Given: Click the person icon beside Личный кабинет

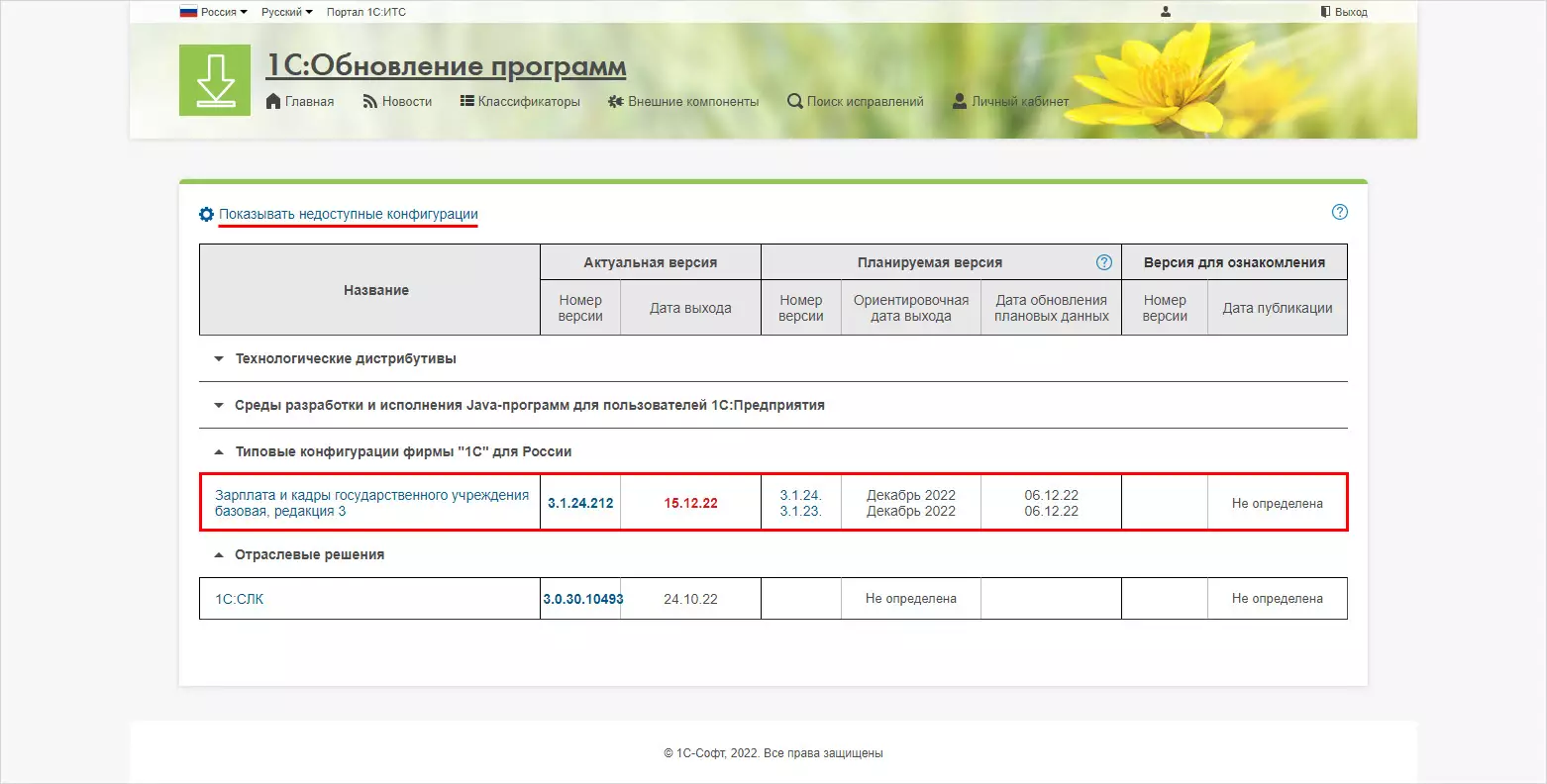Looking at the screenshot, I should pyautogui.click(x=960, y=101).
